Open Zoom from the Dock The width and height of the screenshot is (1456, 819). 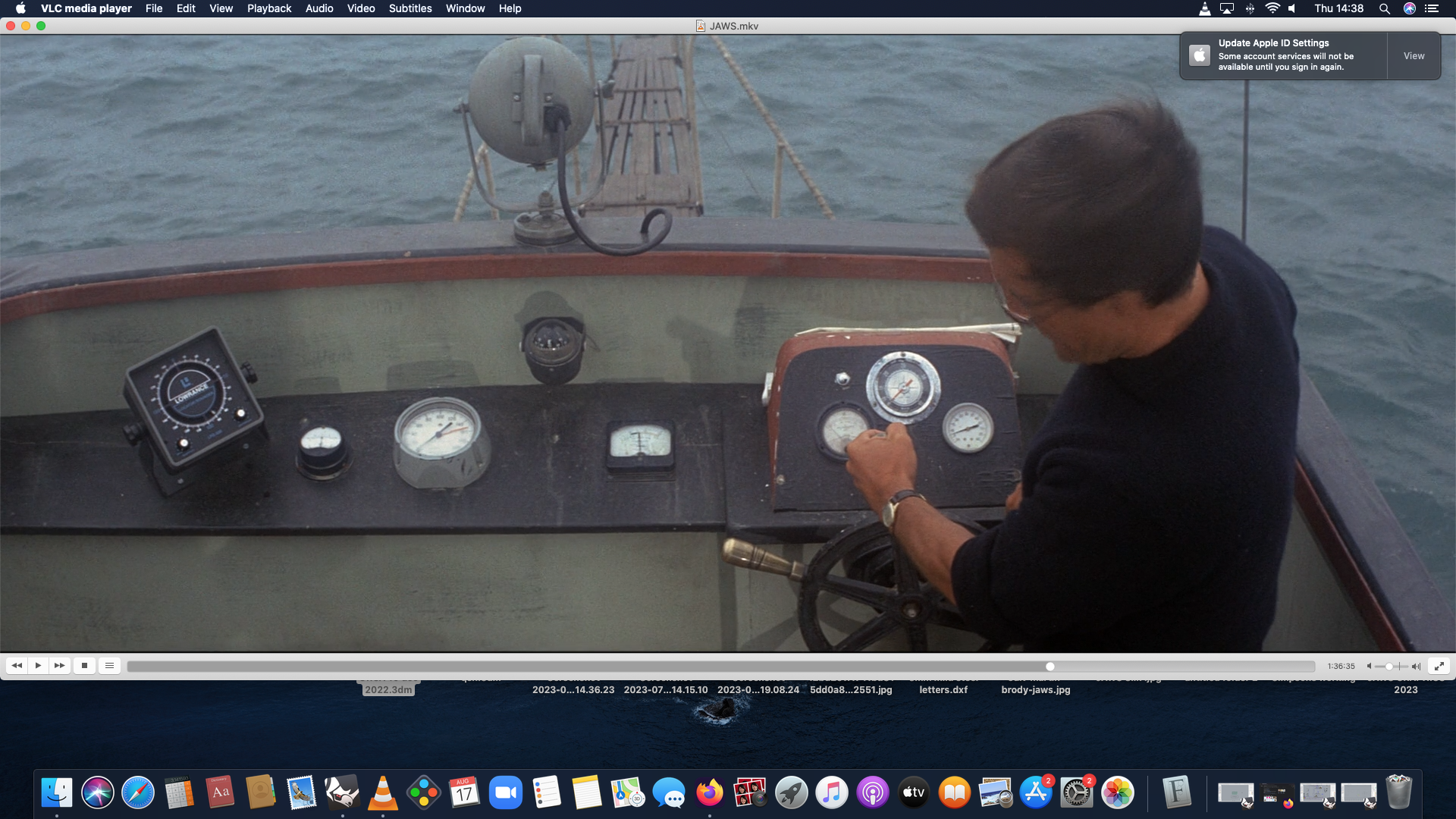(x=506, y=793)
